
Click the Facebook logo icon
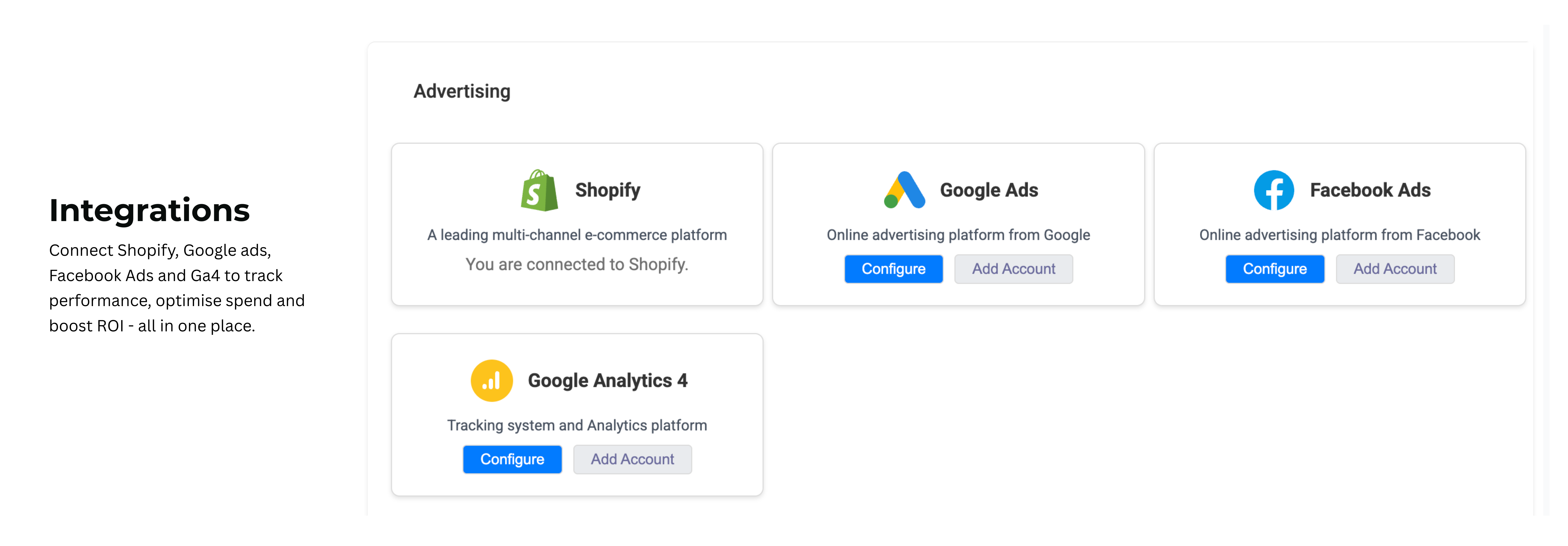1273,190
